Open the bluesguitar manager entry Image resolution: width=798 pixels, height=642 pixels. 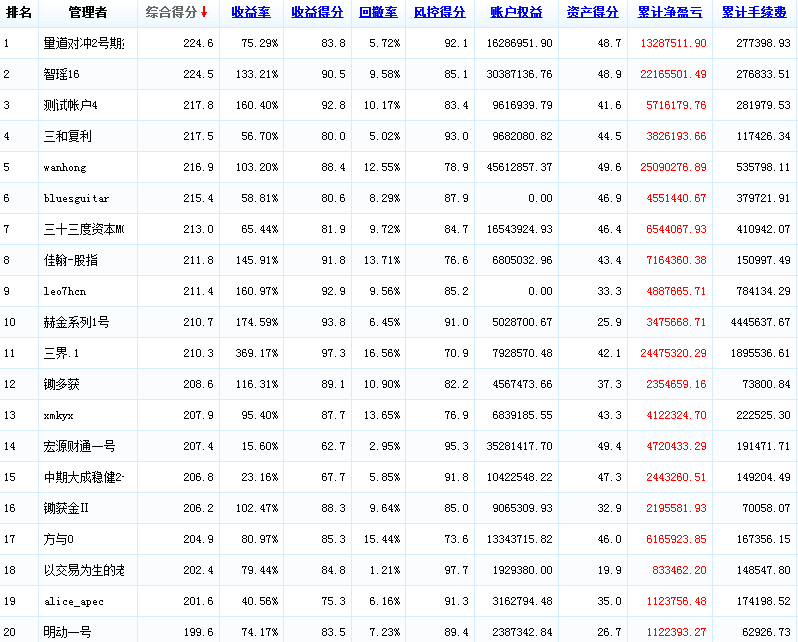(x=77, y=199)
